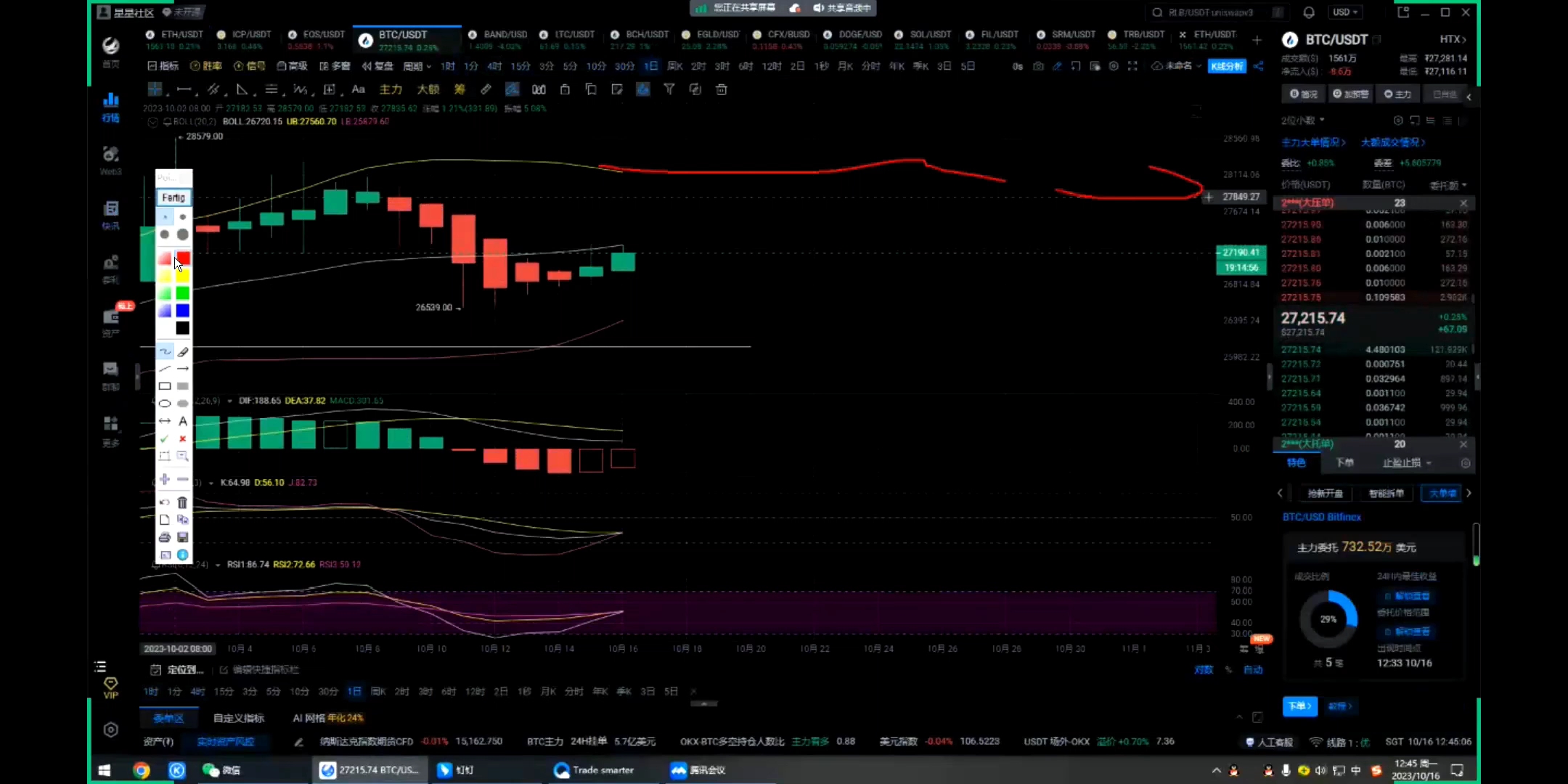Switch to the ETH/USDT tab
Image resolution: width=1568 pixels, height=784 pixels.
tap(175, 39)
